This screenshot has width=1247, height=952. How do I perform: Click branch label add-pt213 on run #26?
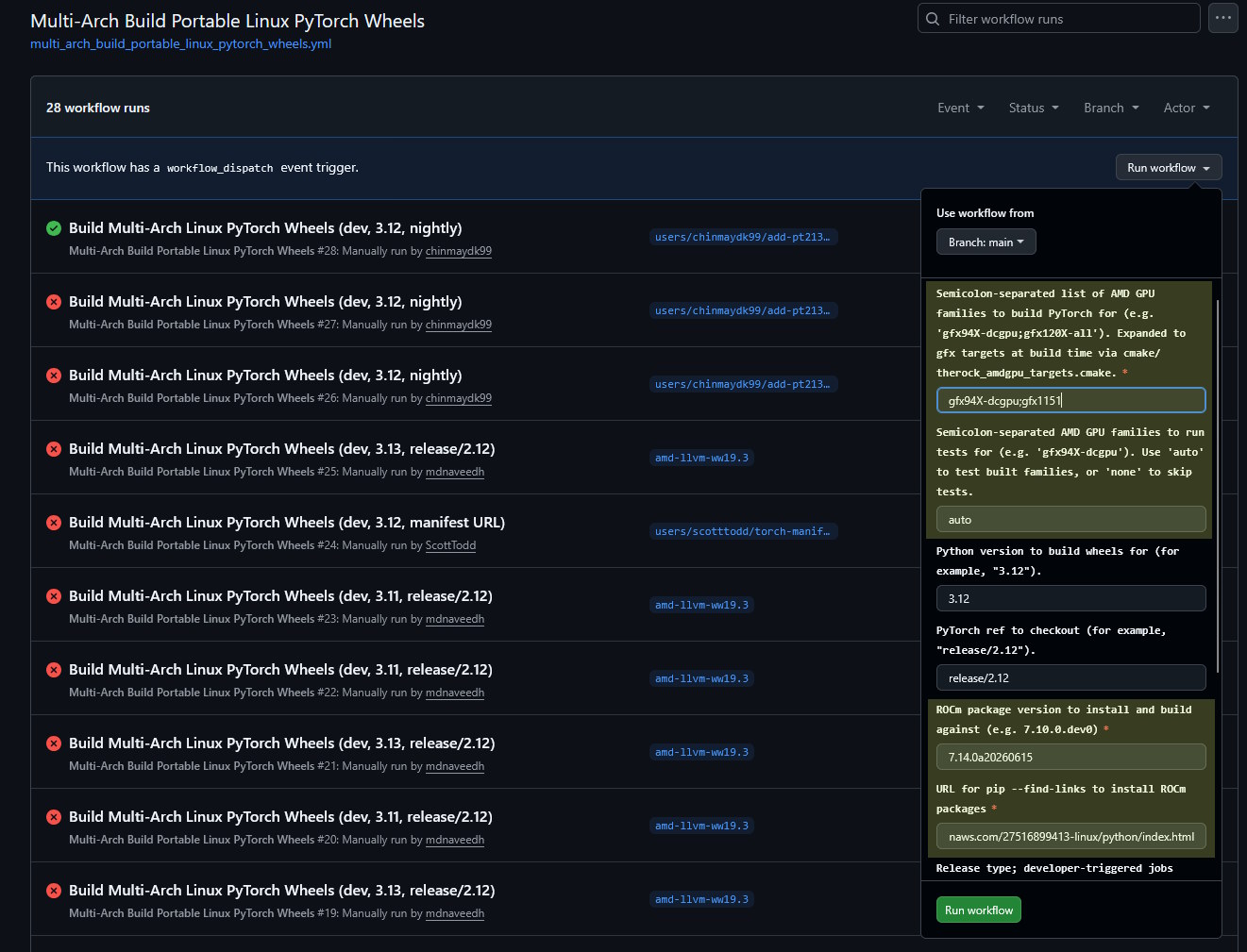743,384
